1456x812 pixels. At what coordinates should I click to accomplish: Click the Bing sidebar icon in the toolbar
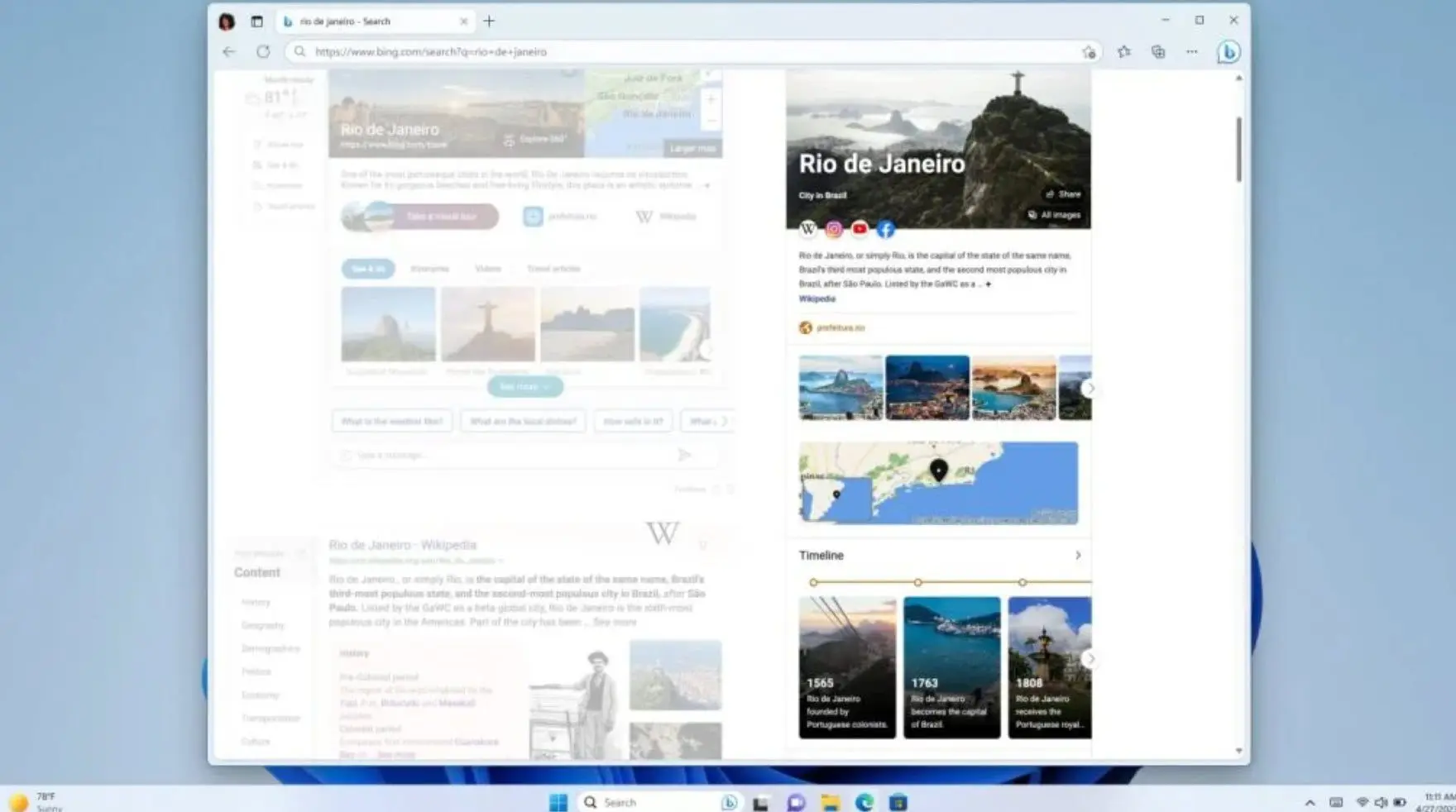pyautogui.click(x=1228, y=51)
